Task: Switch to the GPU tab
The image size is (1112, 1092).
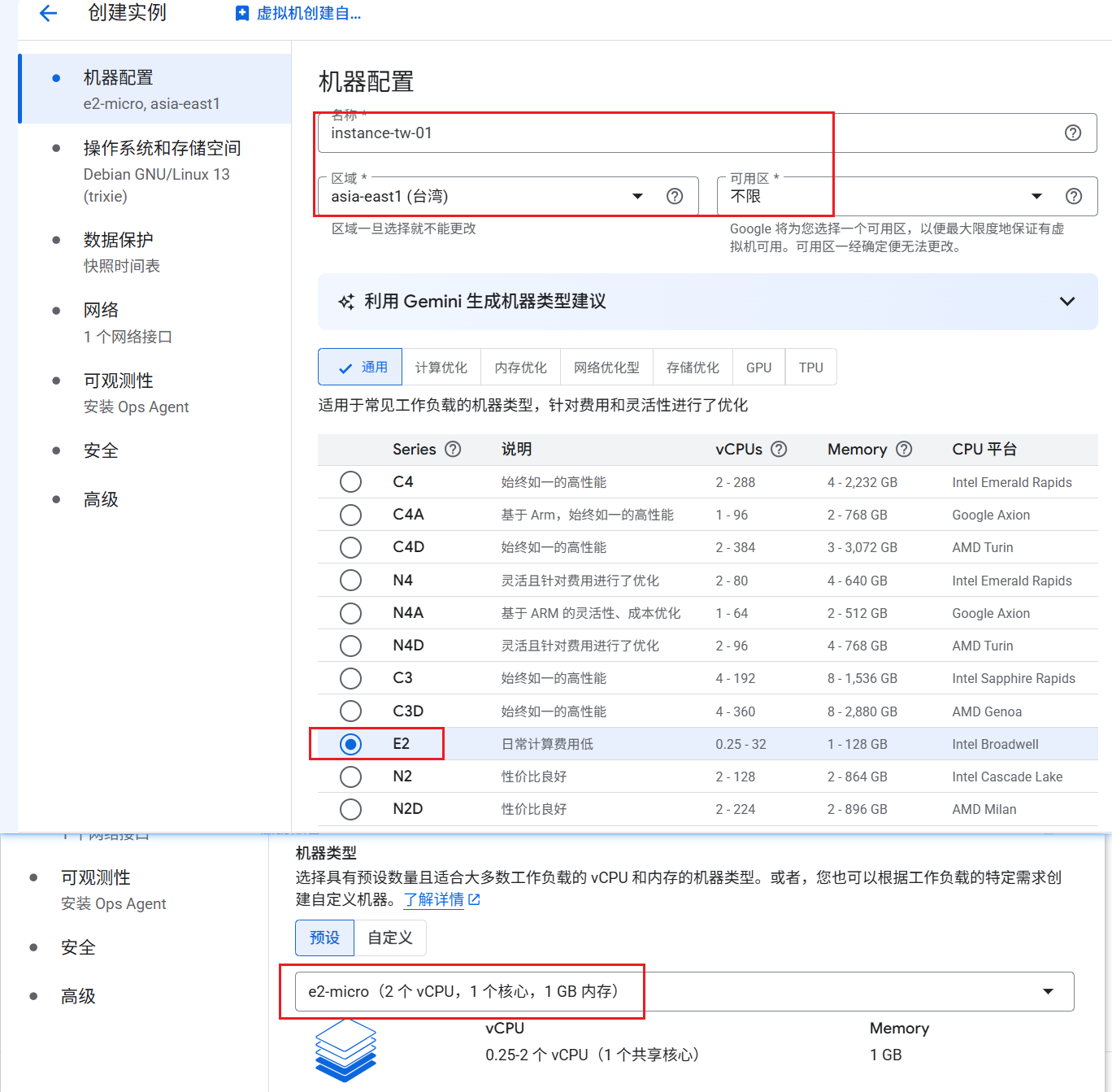Action: point(759,367)
